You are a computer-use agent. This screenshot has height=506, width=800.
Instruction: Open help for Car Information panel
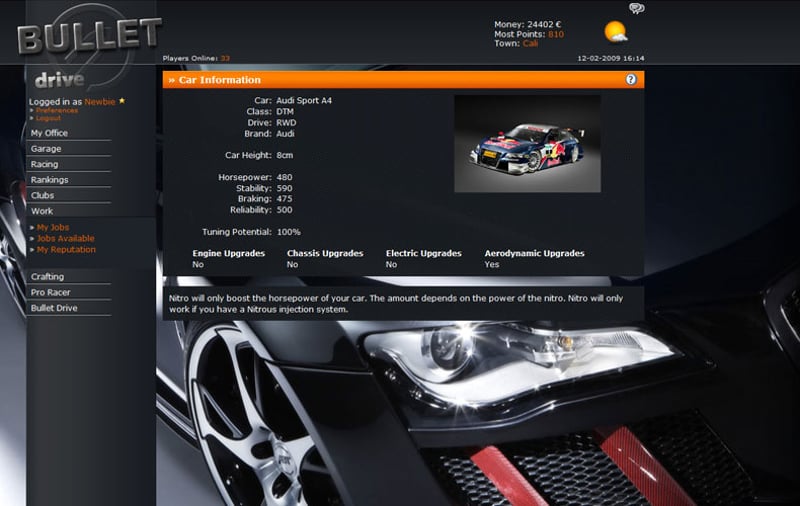[x=631, y=80]
